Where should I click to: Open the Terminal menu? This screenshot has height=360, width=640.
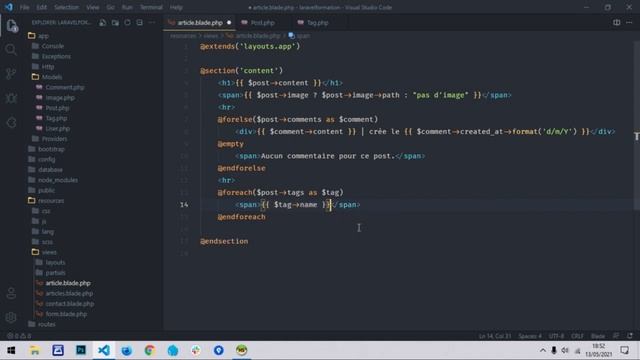(151, 7)
